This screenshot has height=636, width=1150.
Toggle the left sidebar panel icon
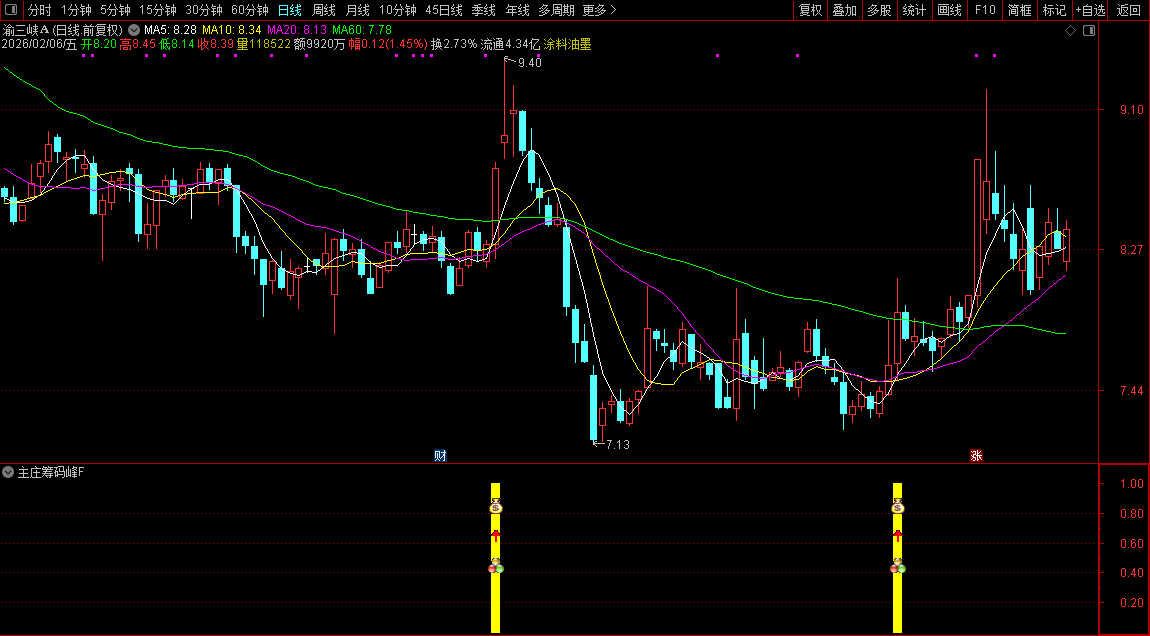click(x=11, y=10)
